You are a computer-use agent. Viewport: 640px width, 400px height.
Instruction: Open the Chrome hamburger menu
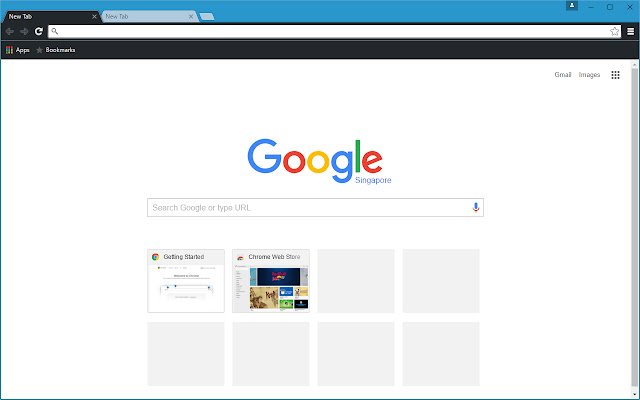point(631,31)
